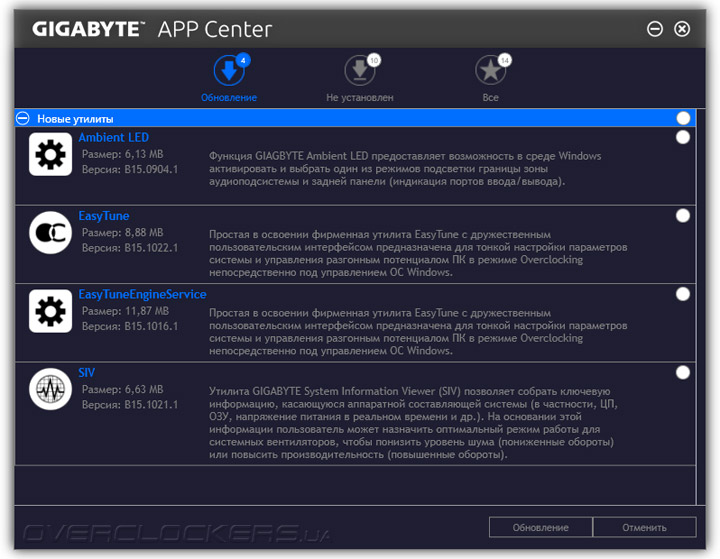Viewport: 720px width, 559px height.
Task: Open the EasyTuneEngineService title link
Action: tap(142, 294)
